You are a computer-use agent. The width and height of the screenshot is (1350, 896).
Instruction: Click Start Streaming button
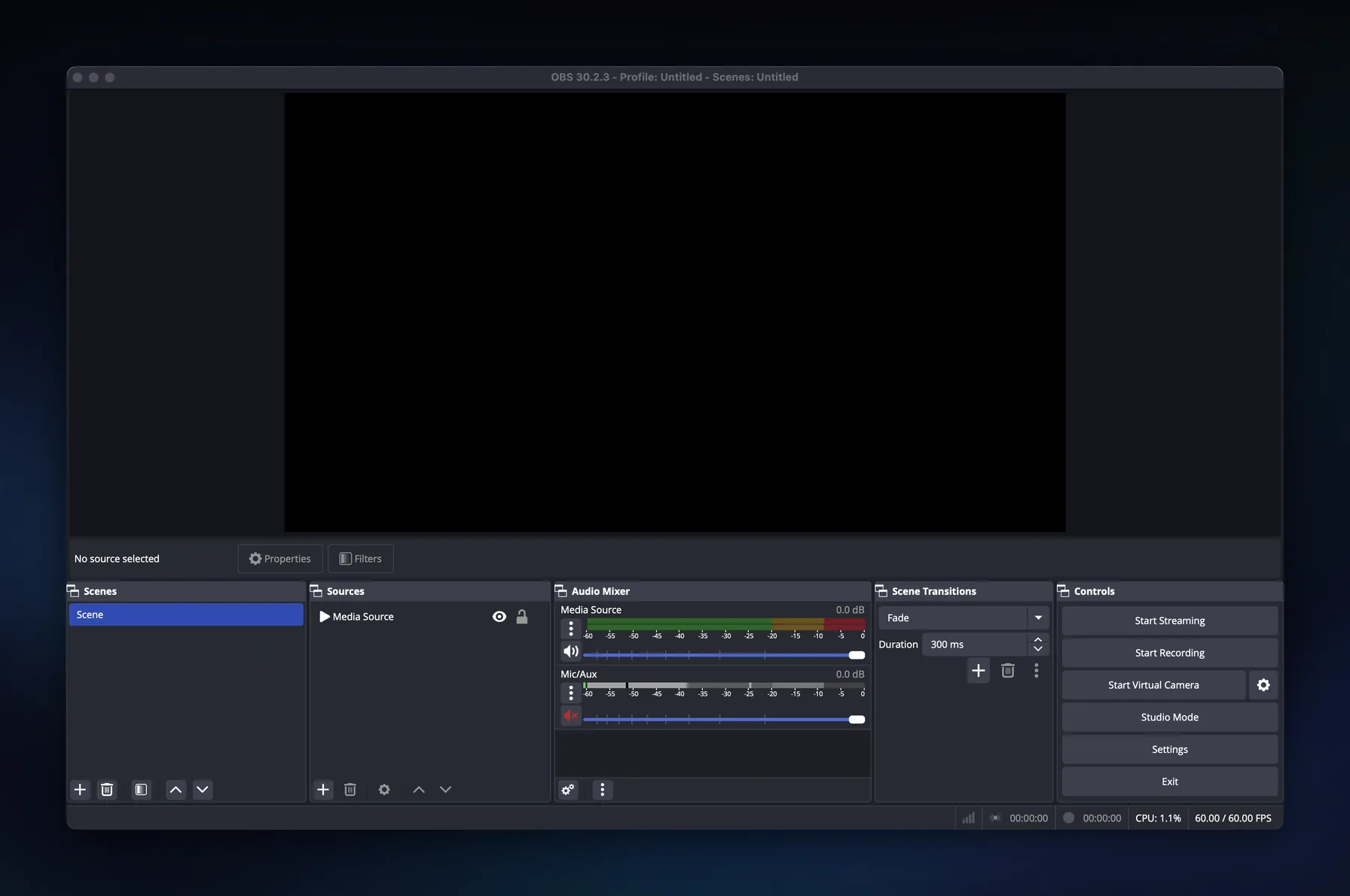1169,620
